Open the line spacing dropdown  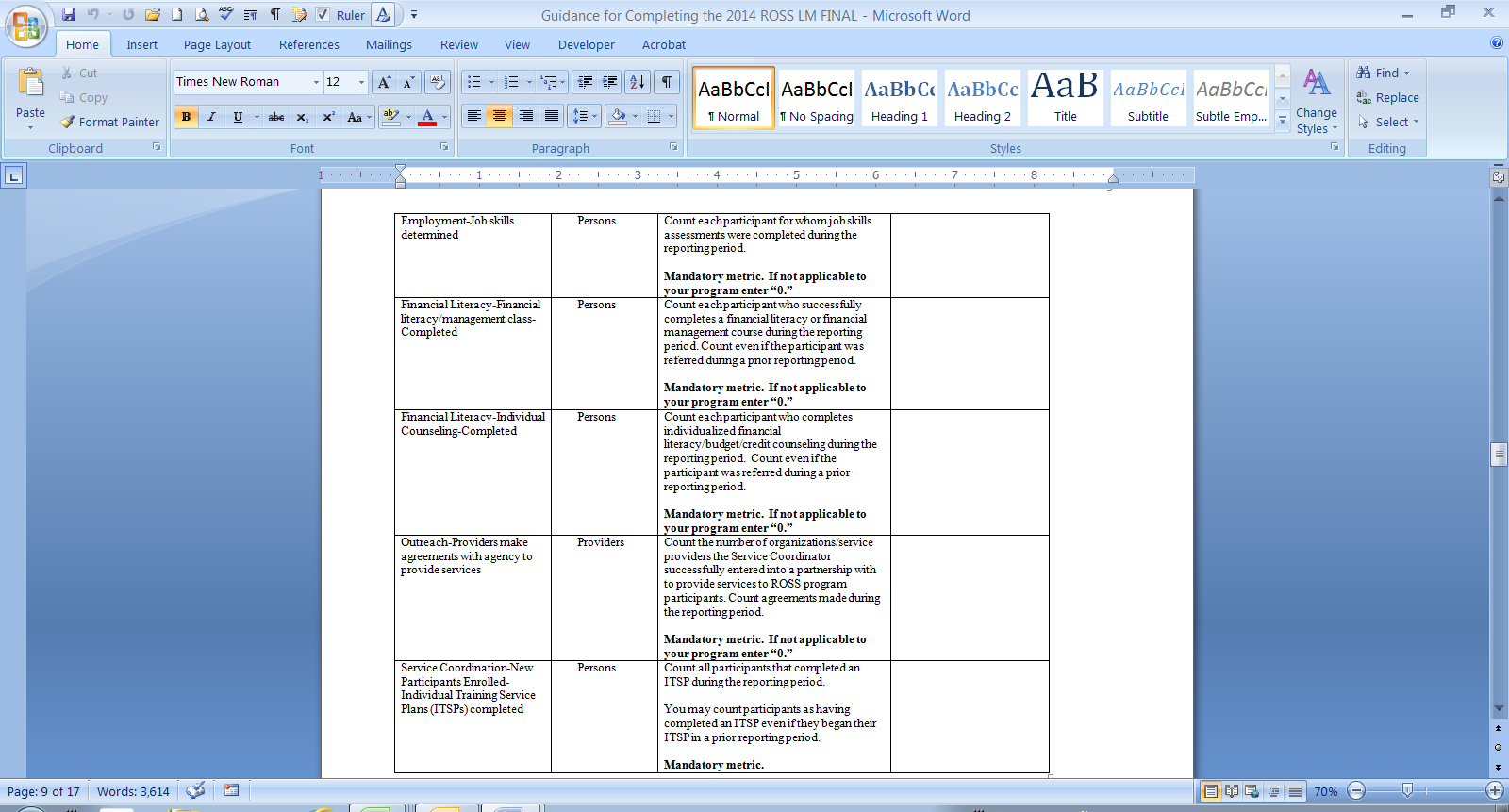coord(585,116)
